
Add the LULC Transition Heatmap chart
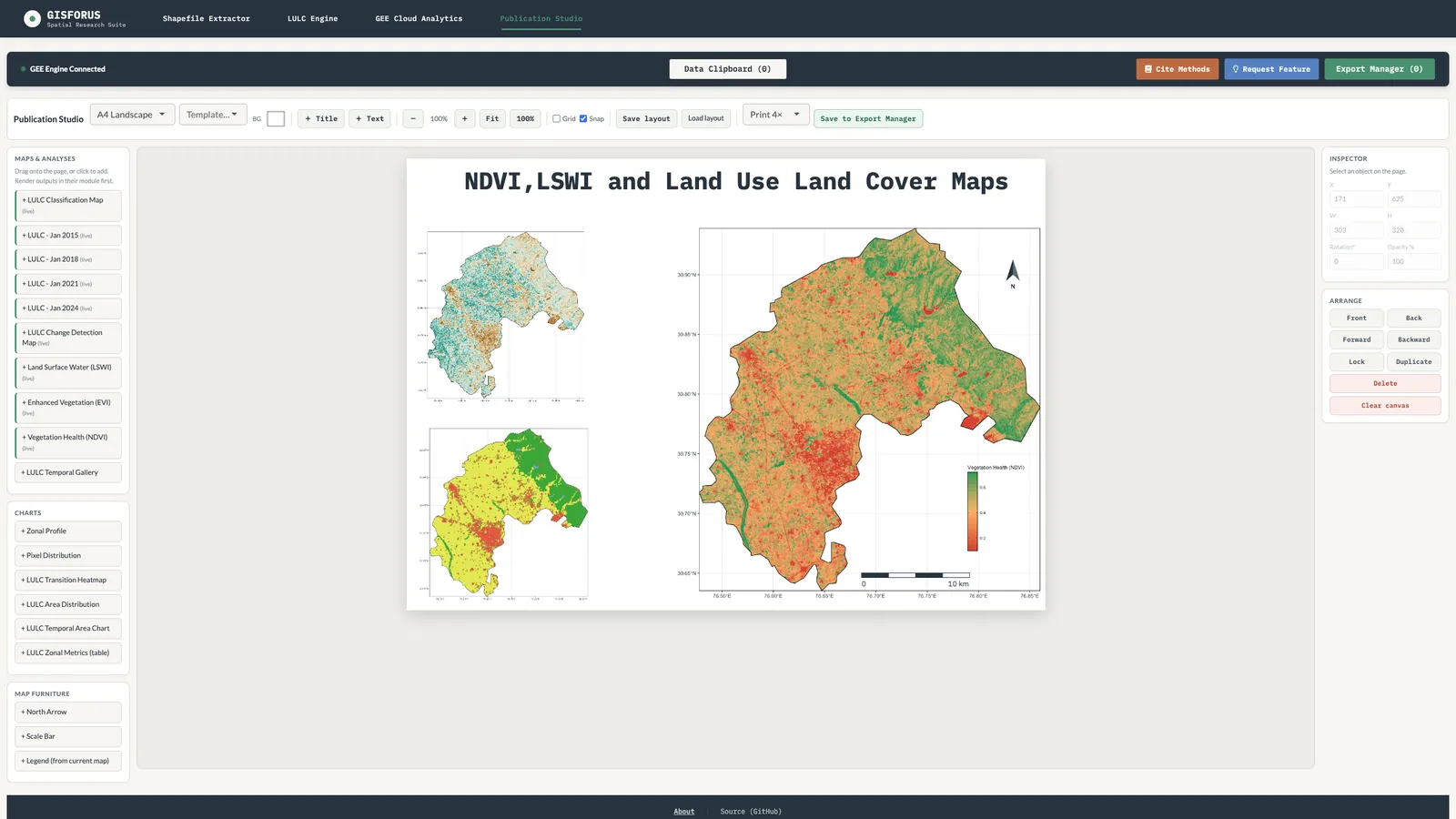[x=68, y=580]
